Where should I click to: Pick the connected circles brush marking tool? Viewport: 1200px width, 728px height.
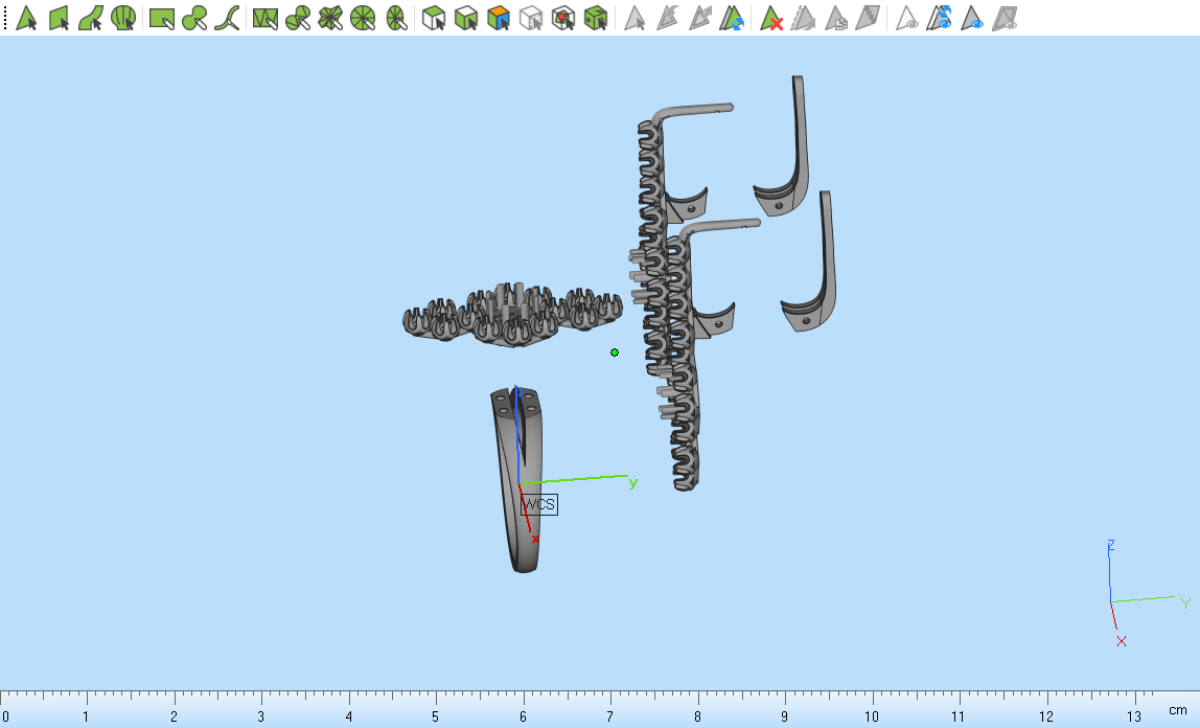tap(194, 17)
